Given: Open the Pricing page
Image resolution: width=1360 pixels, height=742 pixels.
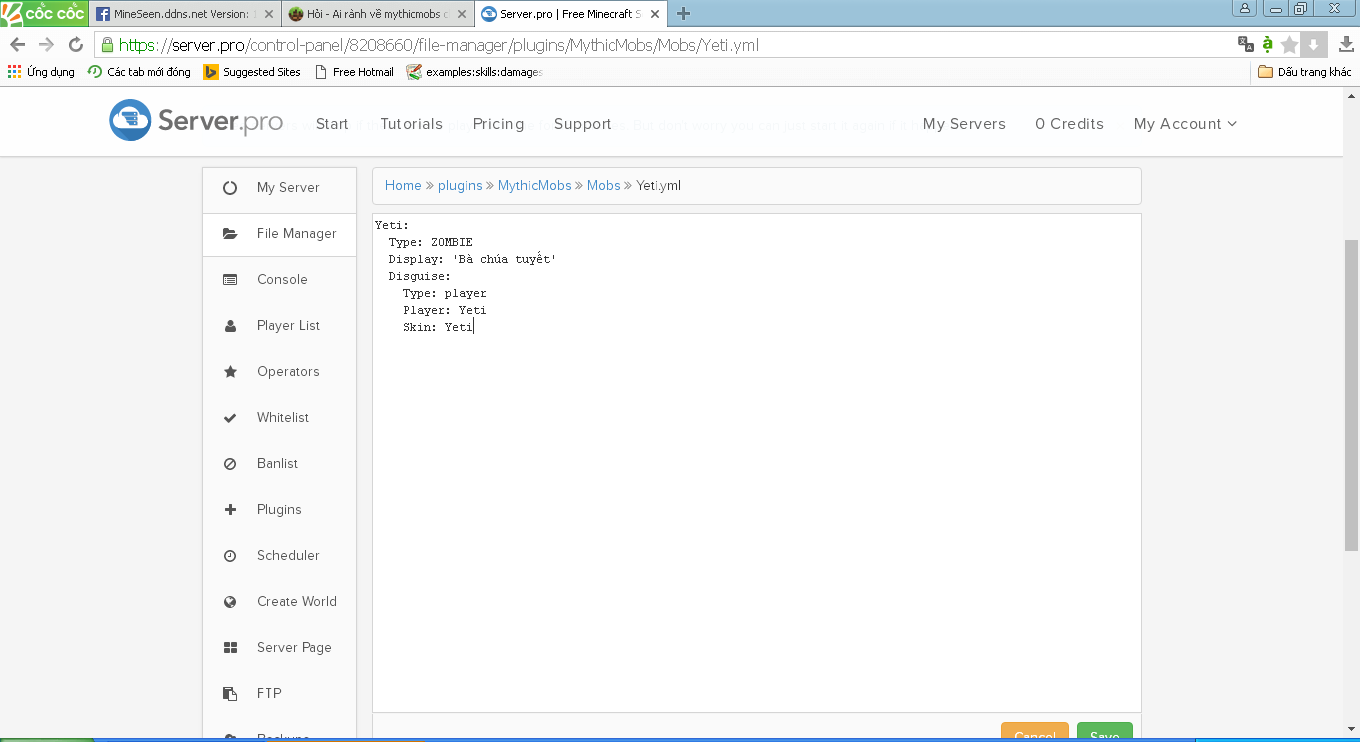Looking at the screenshot, I should (498, 124).
